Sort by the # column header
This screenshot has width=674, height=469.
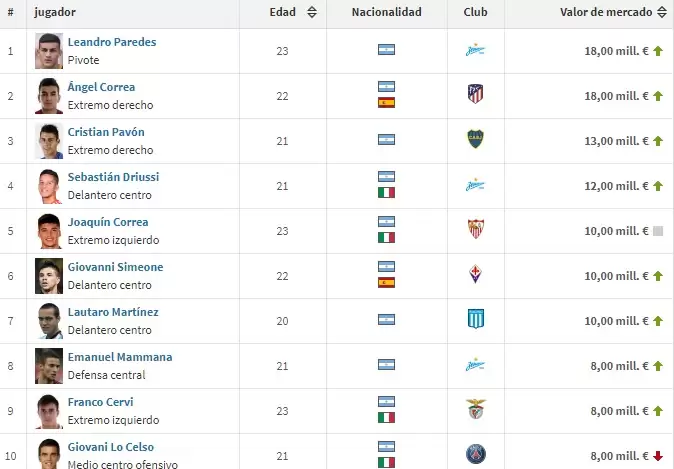tap(10, 13)
